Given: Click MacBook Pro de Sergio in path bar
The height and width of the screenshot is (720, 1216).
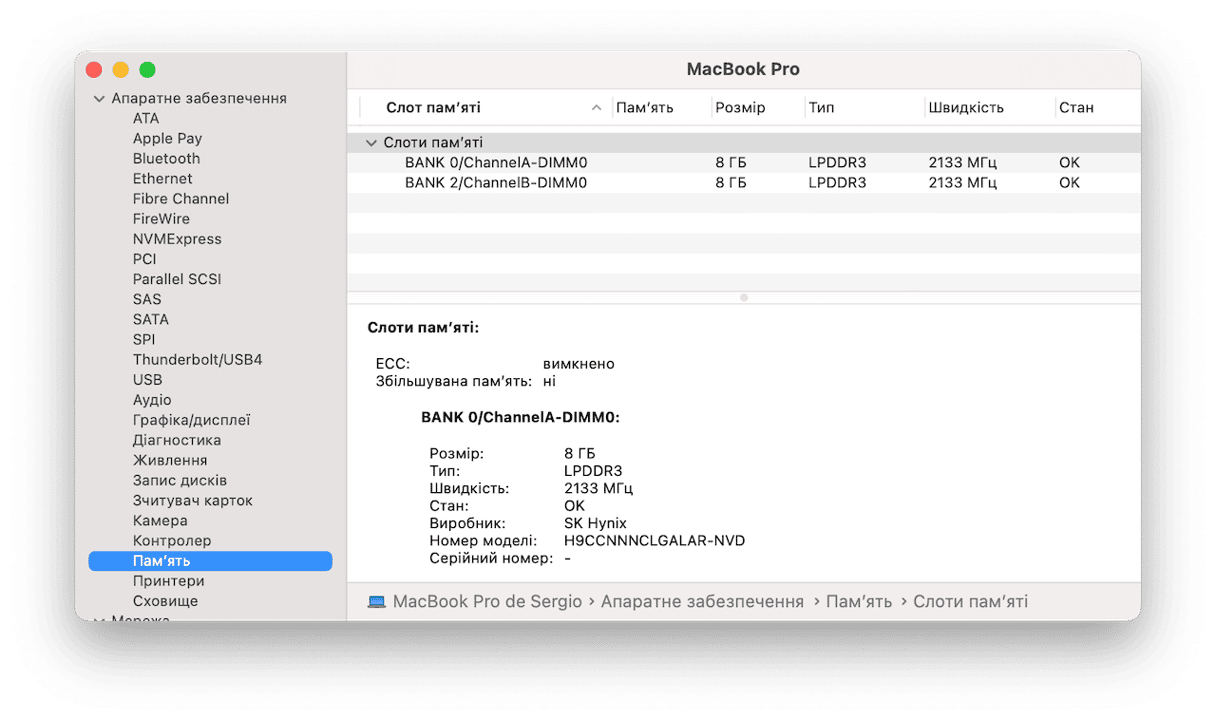Looking at the screenshot, I should point(487,602).
